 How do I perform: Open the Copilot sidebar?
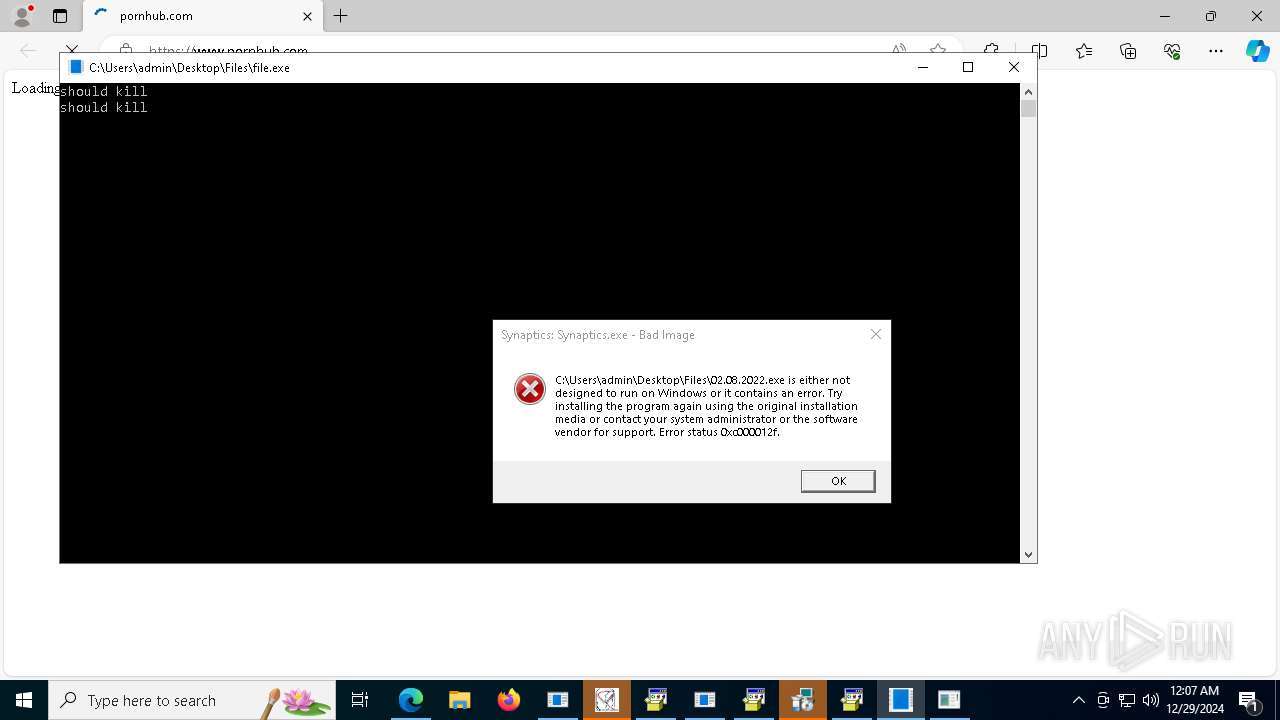click(x=1257, y=51)
